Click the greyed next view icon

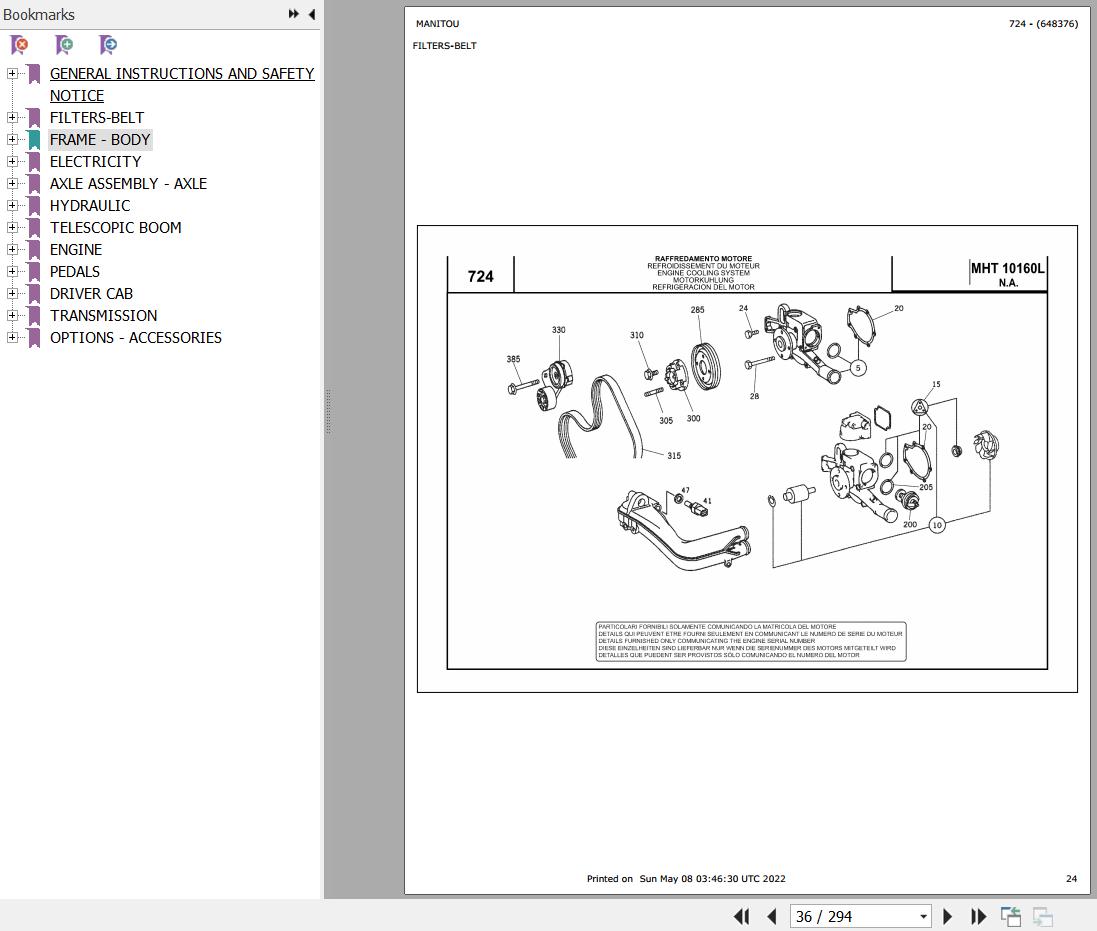[x=1043, y=916]
